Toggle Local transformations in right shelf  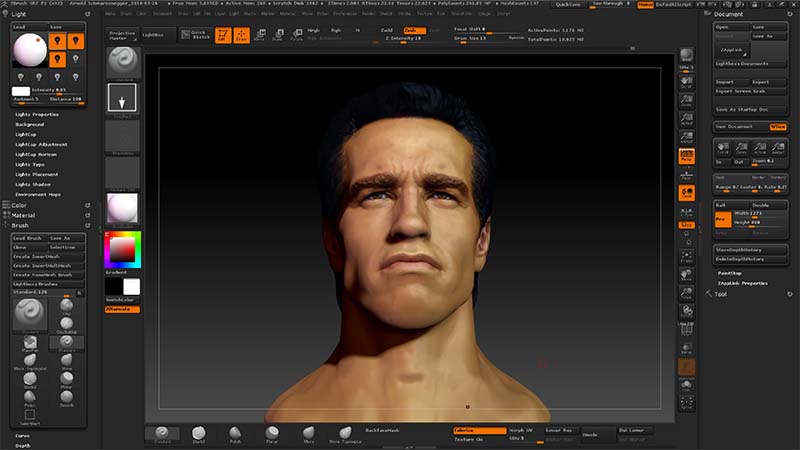687,193
